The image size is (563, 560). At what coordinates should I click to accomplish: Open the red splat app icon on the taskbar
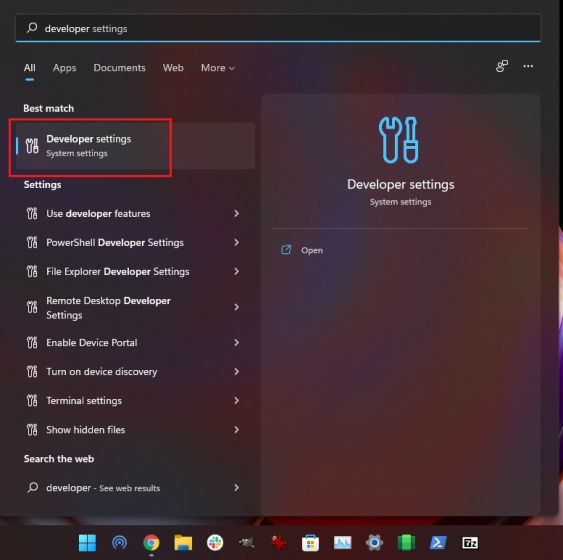coord(279,543)
